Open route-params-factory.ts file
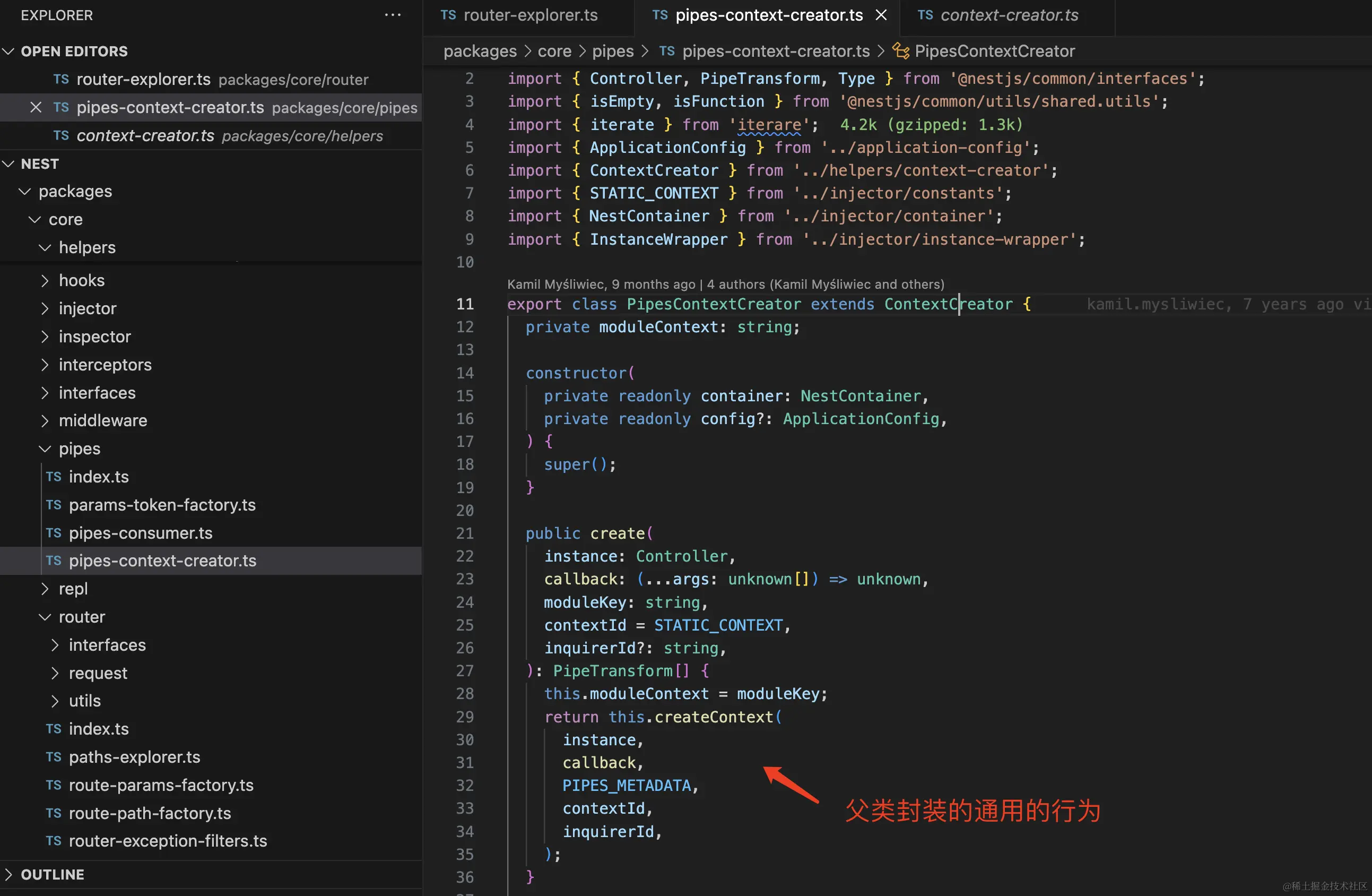Screen dimensions: 1372x896 pos(211,785)
